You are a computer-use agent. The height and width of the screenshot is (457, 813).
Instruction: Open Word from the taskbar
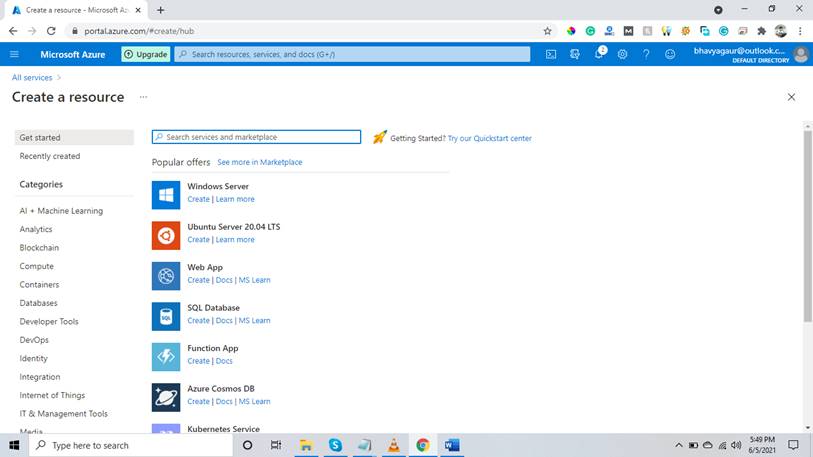tap(452, 445)
